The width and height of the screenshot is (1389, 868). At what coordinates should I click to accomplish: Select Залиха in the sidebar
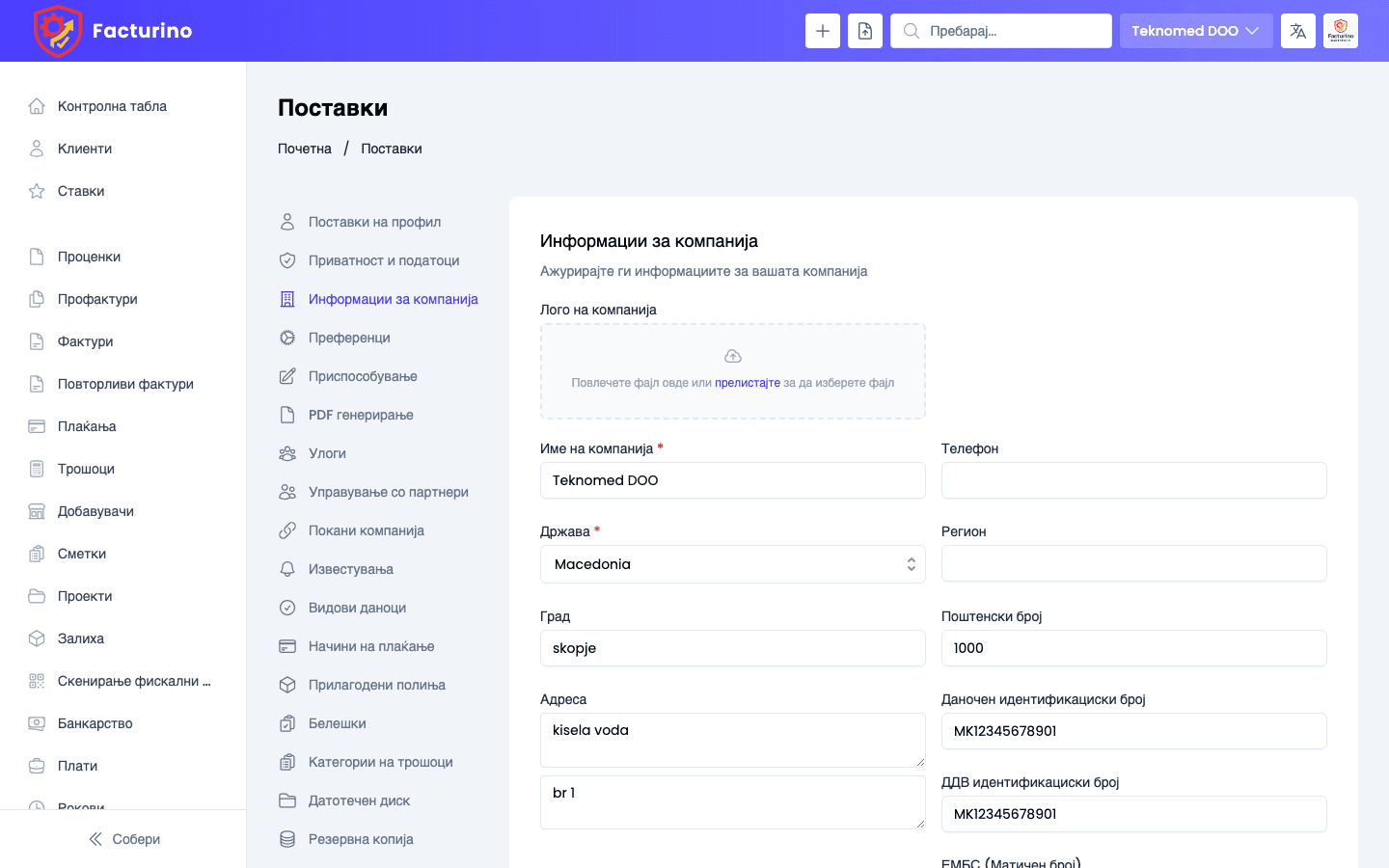click(79, 637)
